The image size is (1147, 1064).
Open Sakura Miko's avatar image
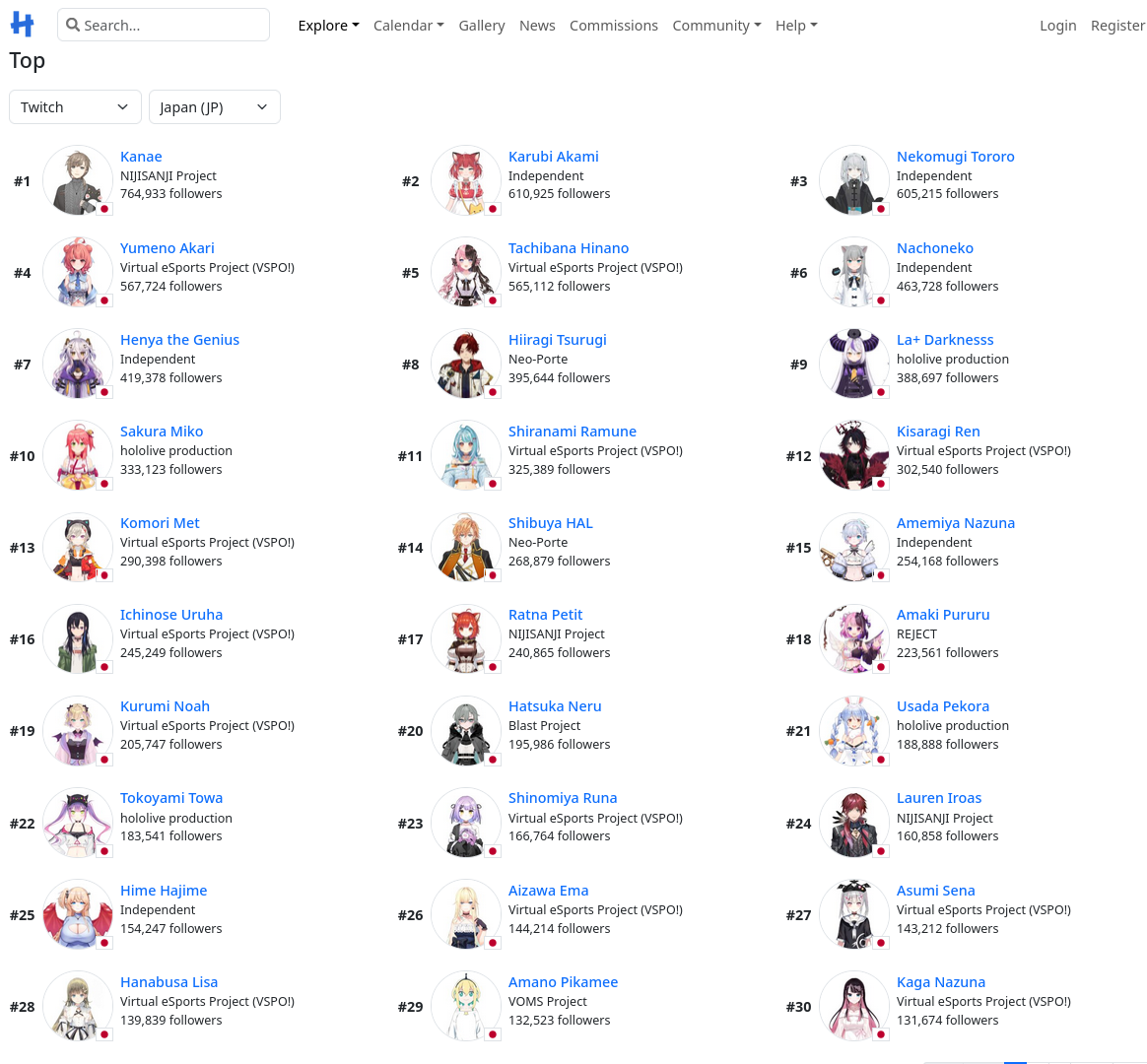point(78,455)
